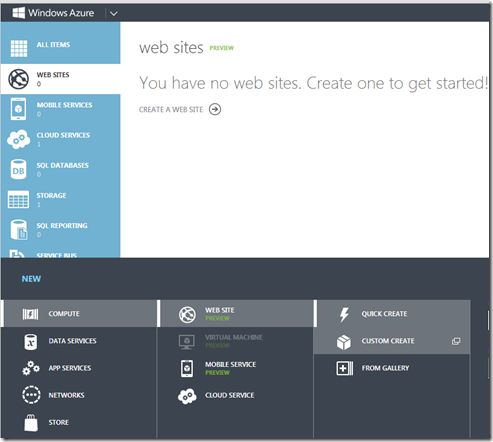Click the arrow circle next to Create a Web Site
Viewport: 493px width, 442px height.
(x=215, y=109)
